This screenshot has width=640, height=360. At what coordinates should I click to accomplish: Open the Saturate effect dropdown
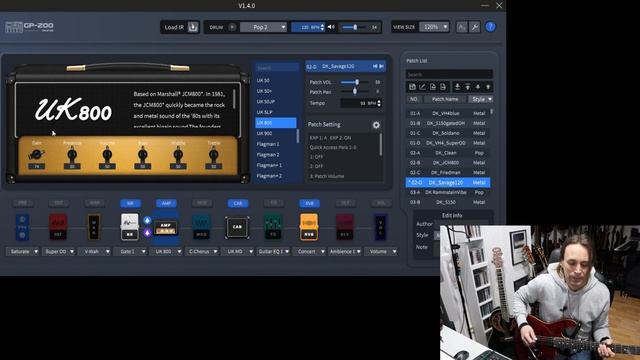click(x=22, y=251)
